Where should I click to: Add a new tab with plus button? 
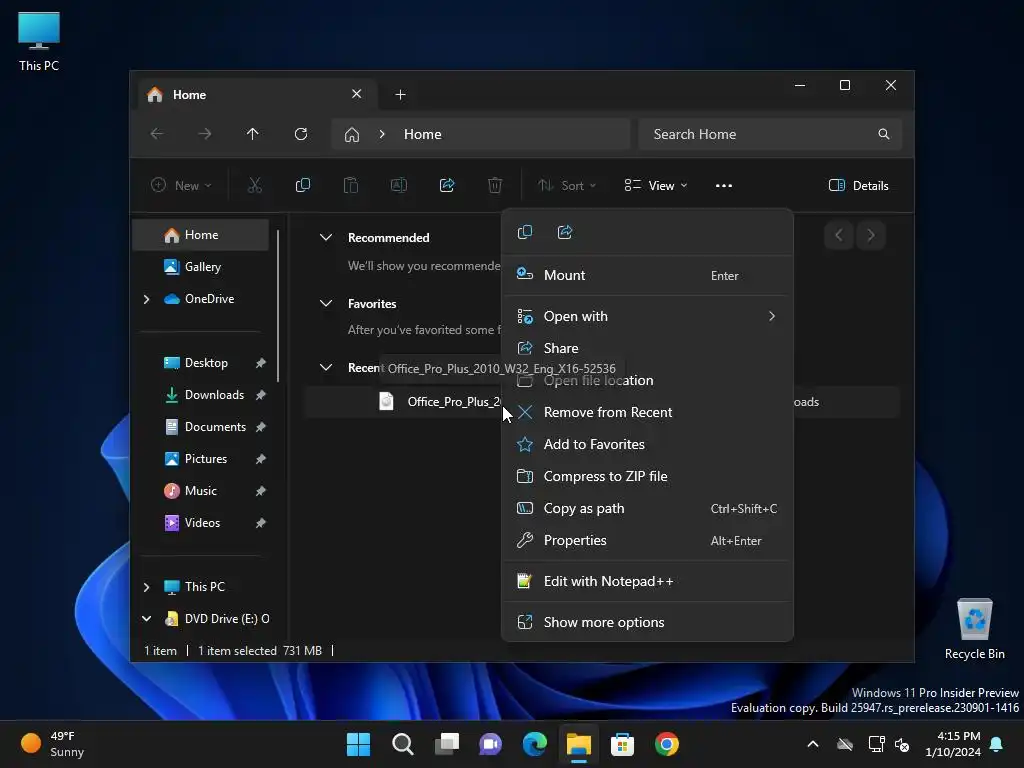[400, 95]
